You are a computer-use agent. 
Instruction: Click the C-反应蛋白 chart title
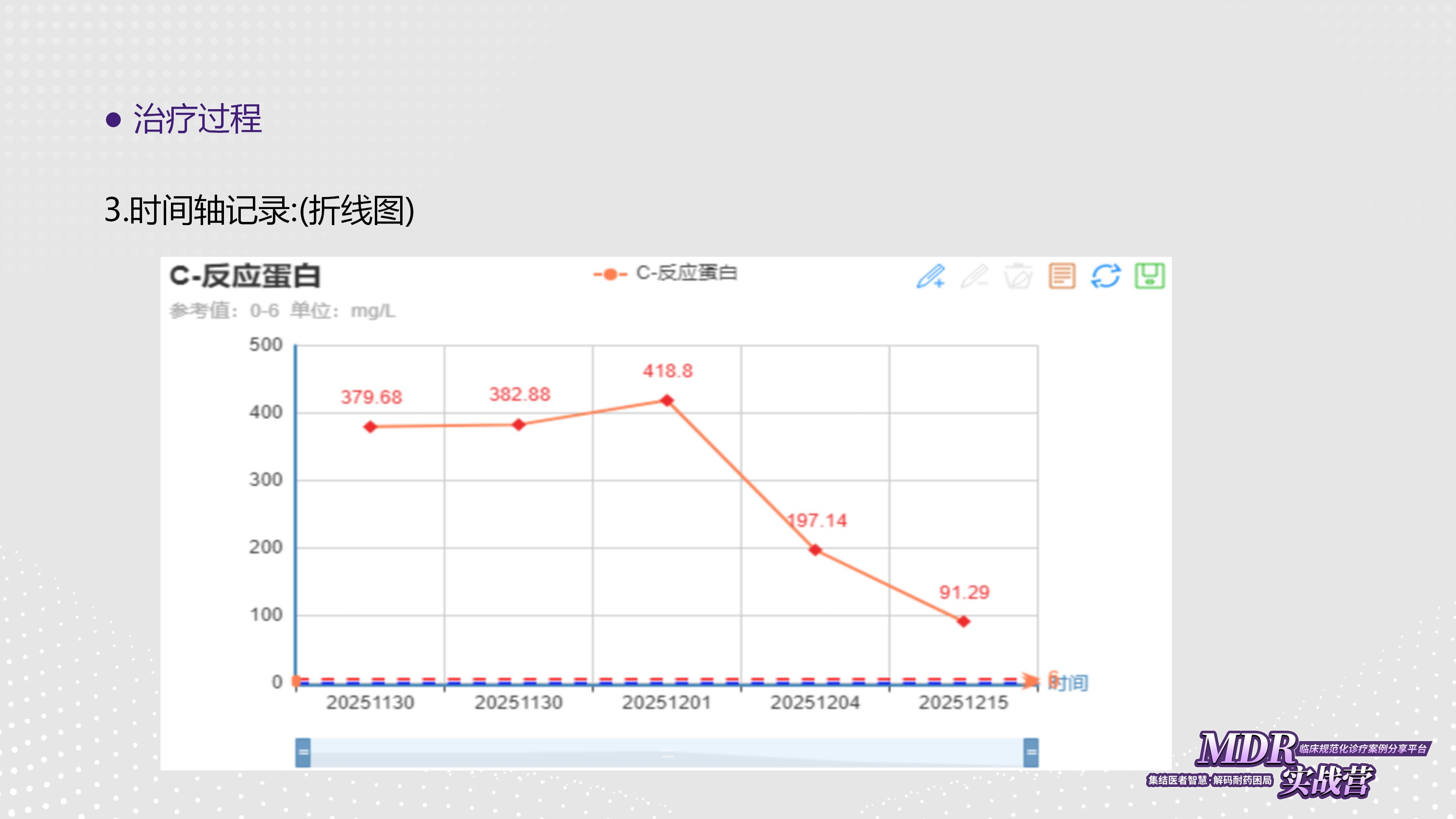245,276
